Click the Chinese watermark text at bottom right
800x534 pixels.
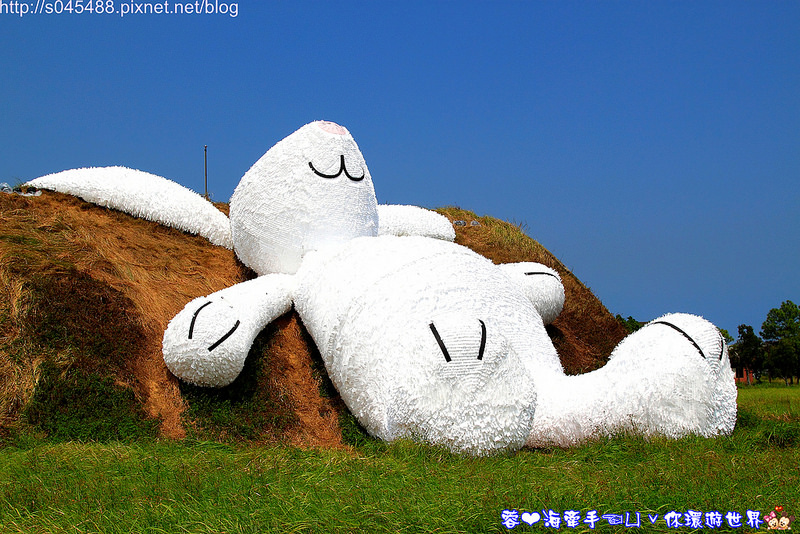(x=632, y=519)
